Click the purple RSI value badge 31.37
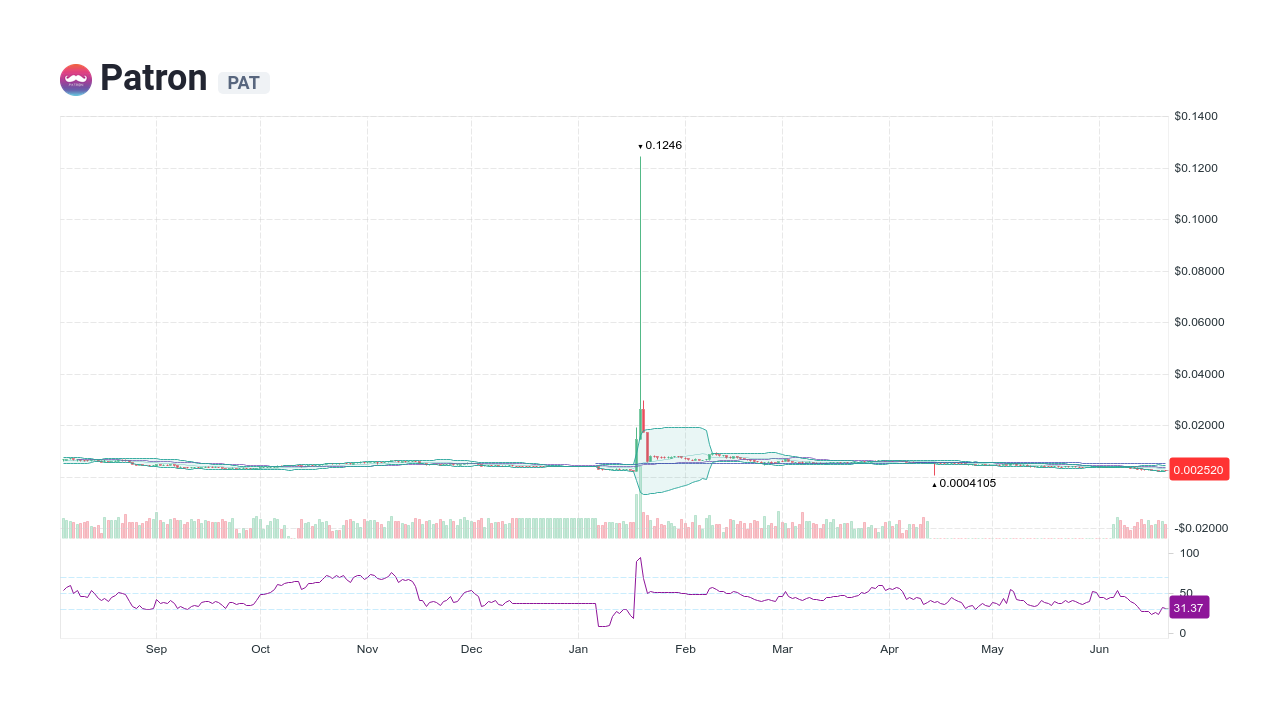 click(x=1188, y=607)
